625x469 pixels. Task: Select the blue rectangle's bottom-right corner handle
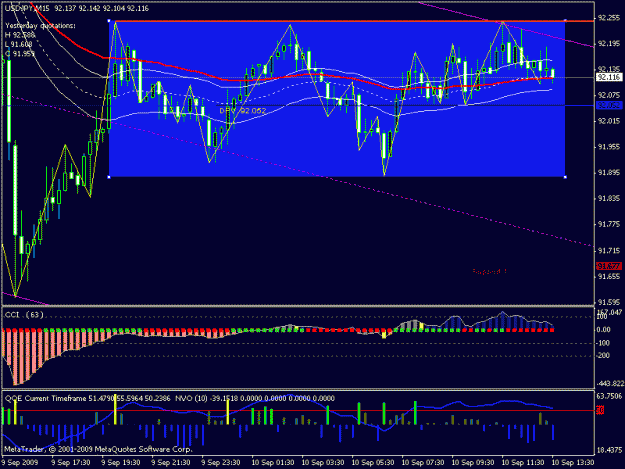565,177
